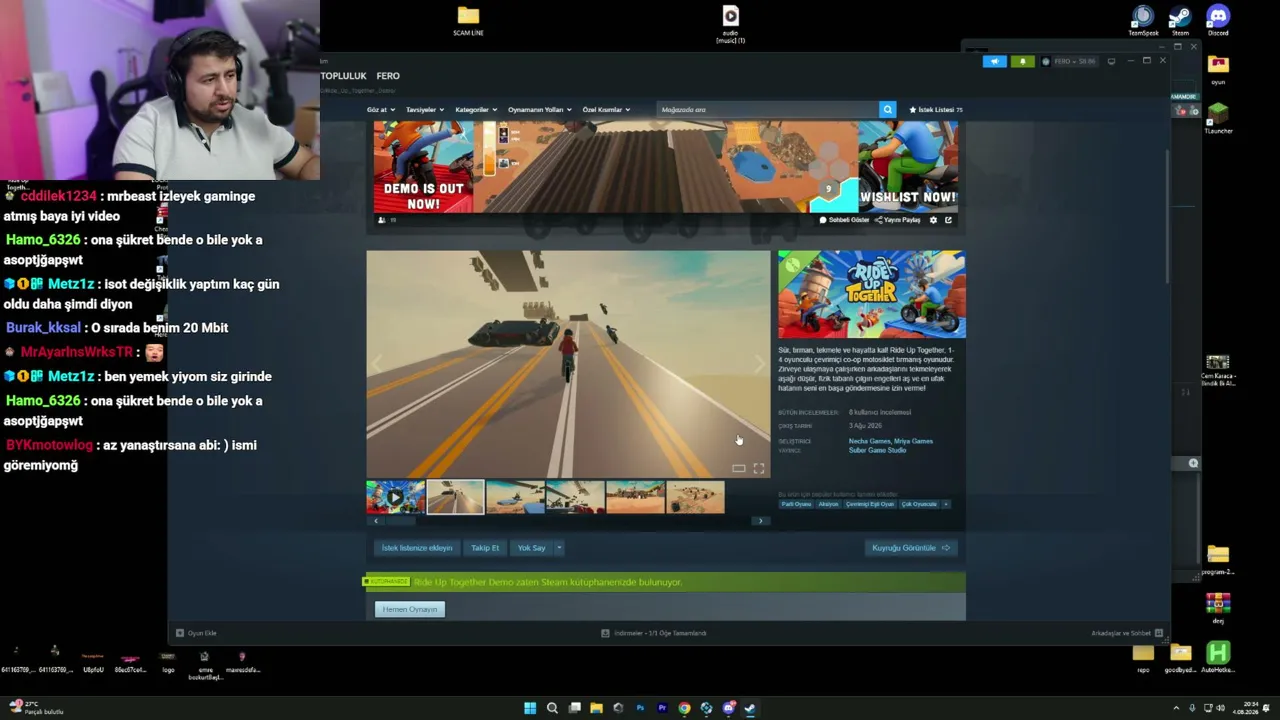
Task: Open the AutoHotkey desktop shortcut
Action: pyautogui.click(x=1218, y=657)
